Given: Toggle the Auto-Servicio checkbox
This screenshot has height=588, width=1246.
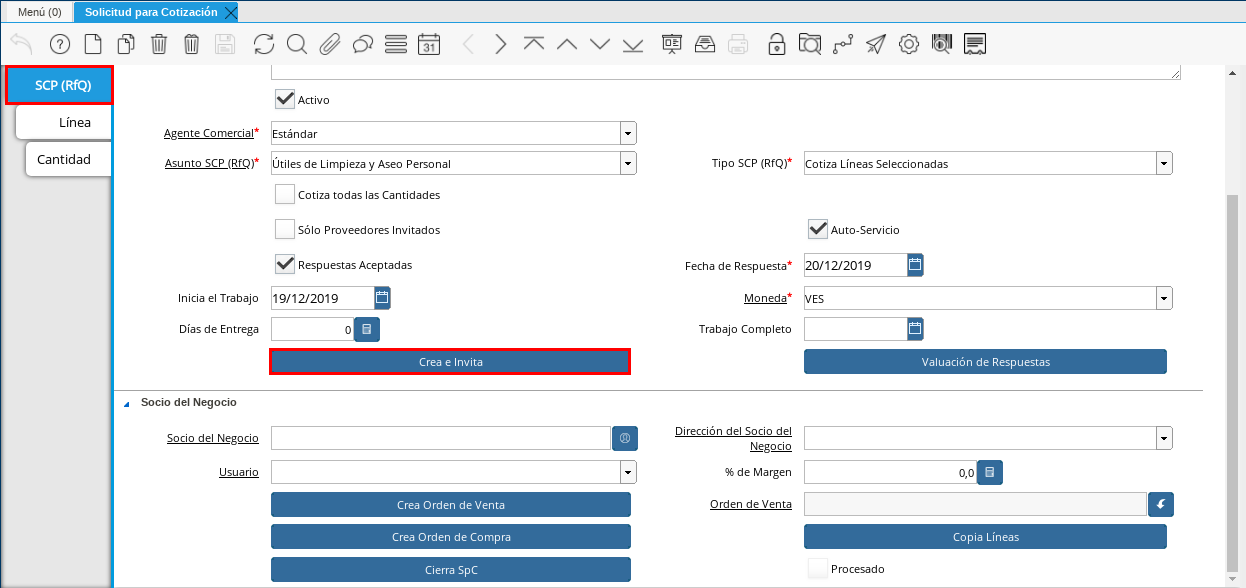Looking at the screenshot, I should (x=818, y=230).
